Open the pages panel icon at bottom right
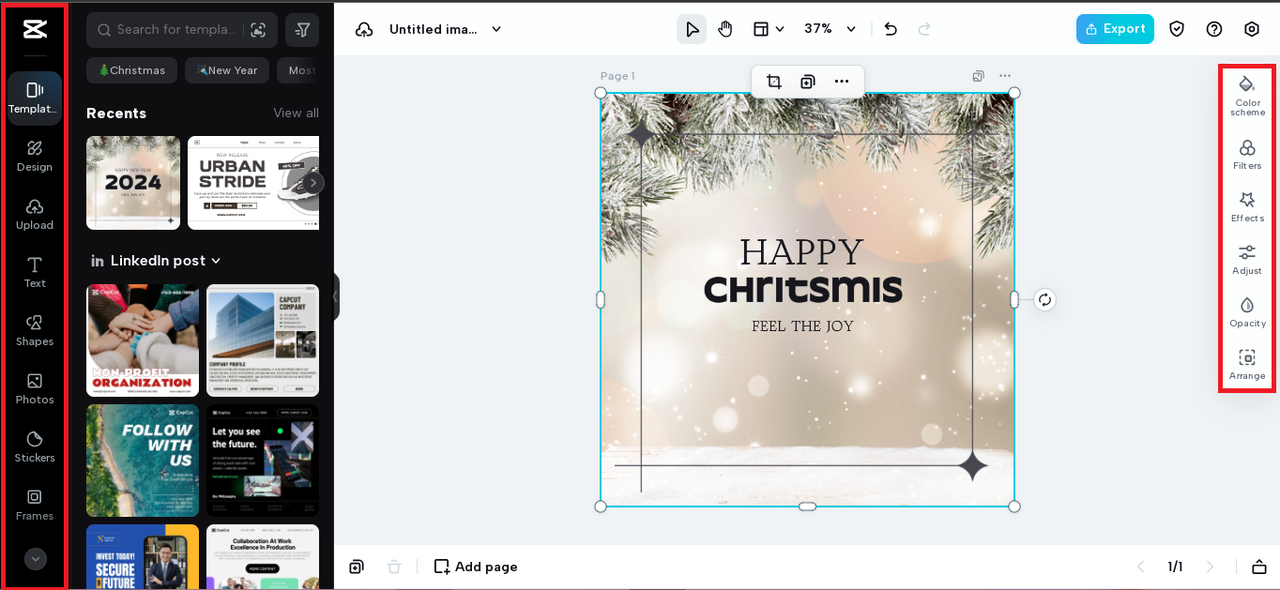This screenshot has width=1280, height=590. click(1259, 567)
